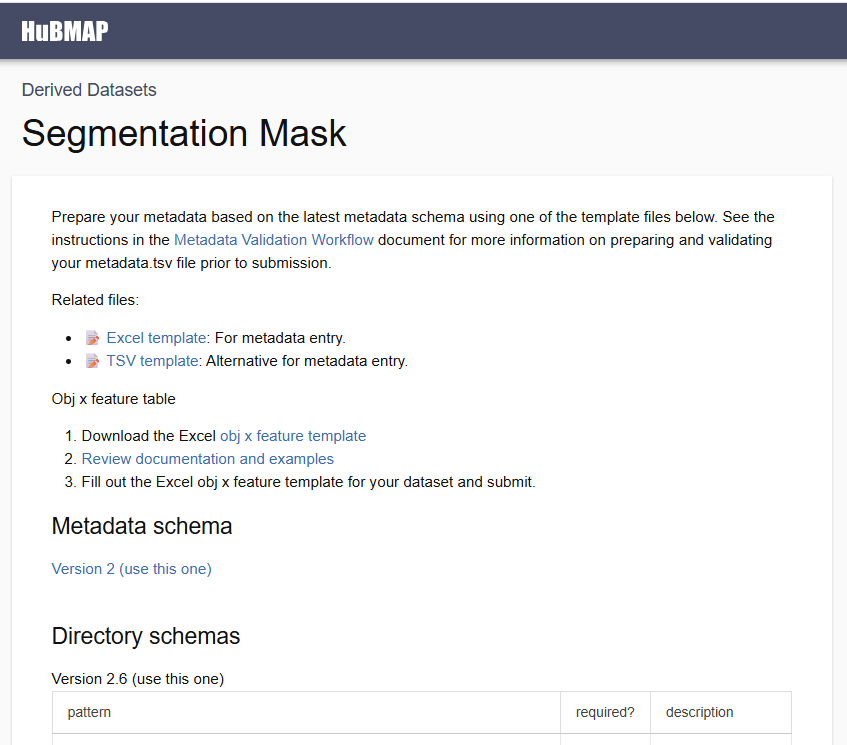Click the Obj x feature table label

(113, 399)
